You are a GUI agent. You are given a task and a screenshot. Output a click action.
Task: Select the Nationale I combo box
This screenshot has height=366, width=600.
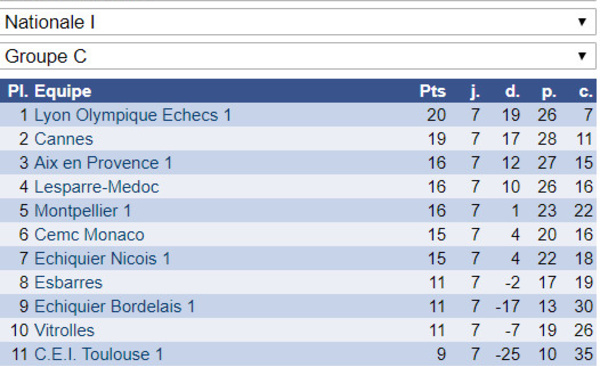click(x=298, y=22)
